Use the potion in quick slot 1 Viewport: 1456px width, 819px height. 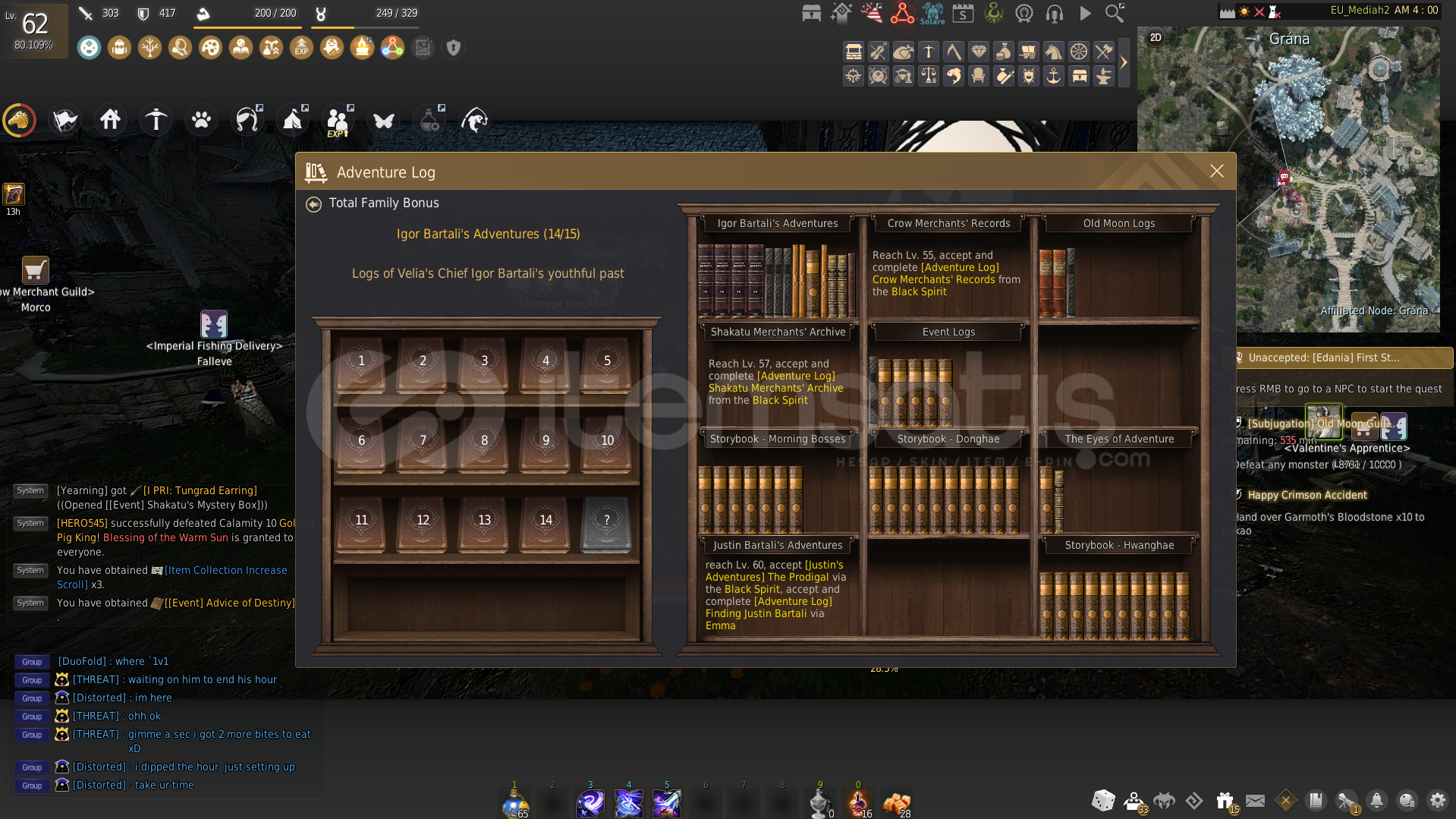[x=515, y=802]
